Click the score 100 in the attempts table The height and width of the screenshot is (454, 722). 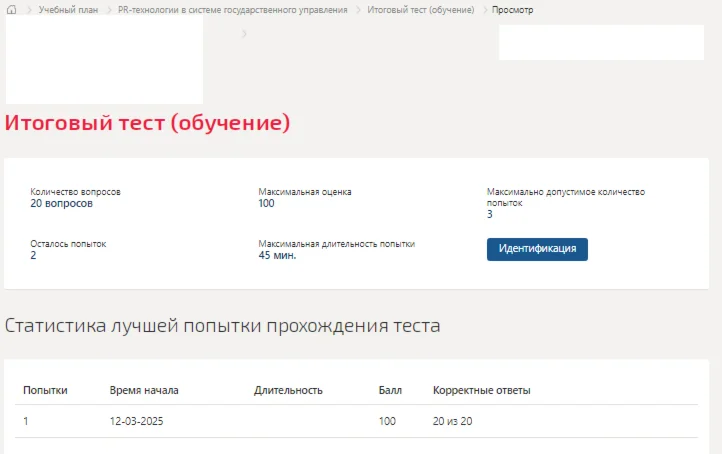click(x=387, y=421)
